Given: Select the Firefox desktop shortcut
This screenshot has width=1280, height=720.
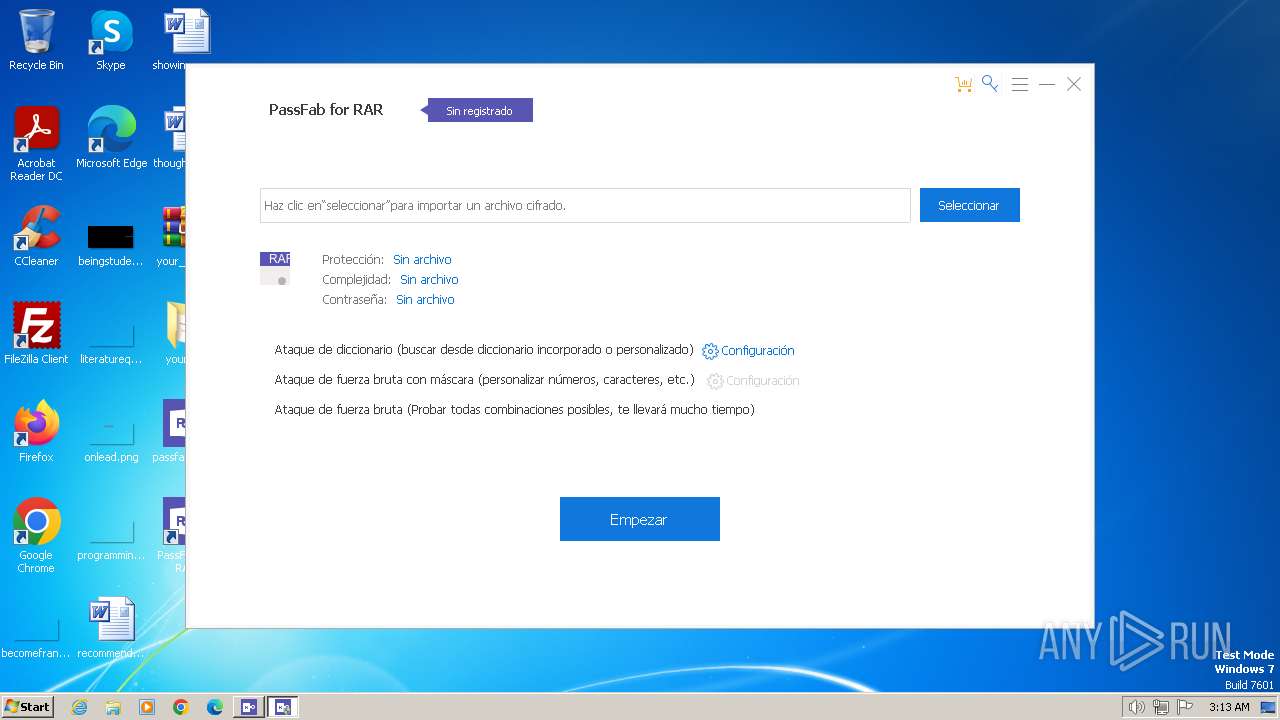Looking at the screenshot, I should pyautogui.click(x=36, y=432).
